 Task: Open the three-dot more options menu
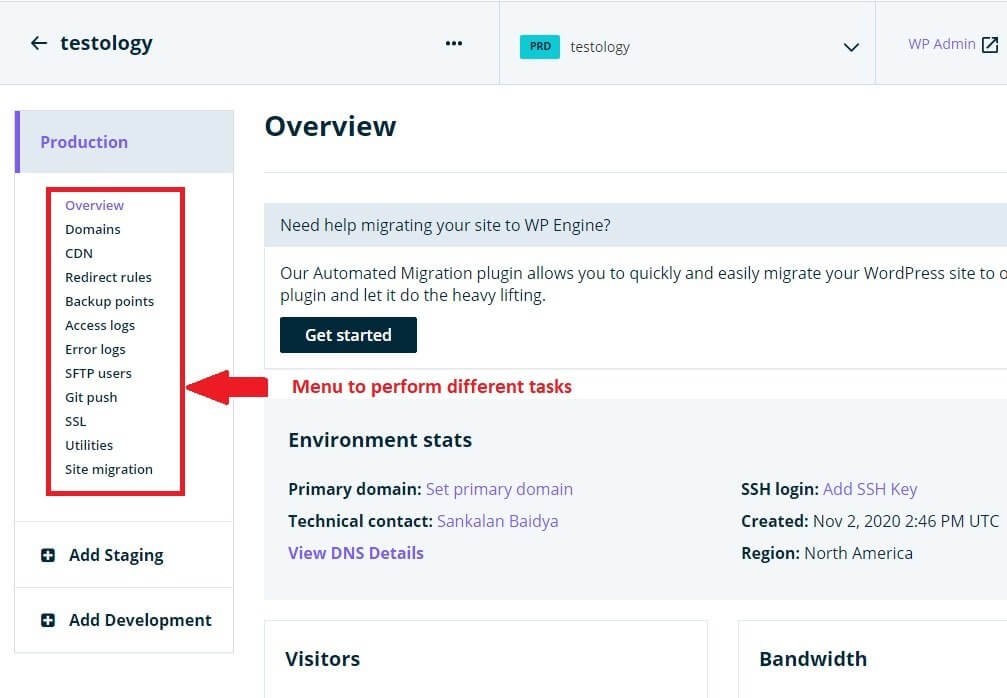point(454,44)
